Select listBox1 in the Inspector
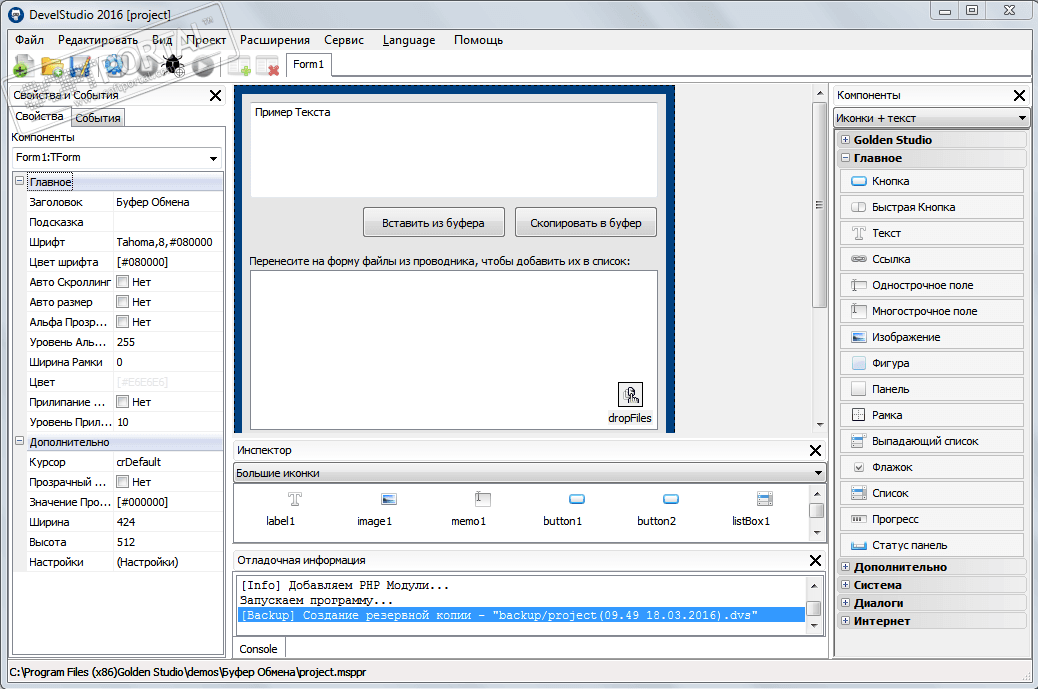 pos(751,509)
